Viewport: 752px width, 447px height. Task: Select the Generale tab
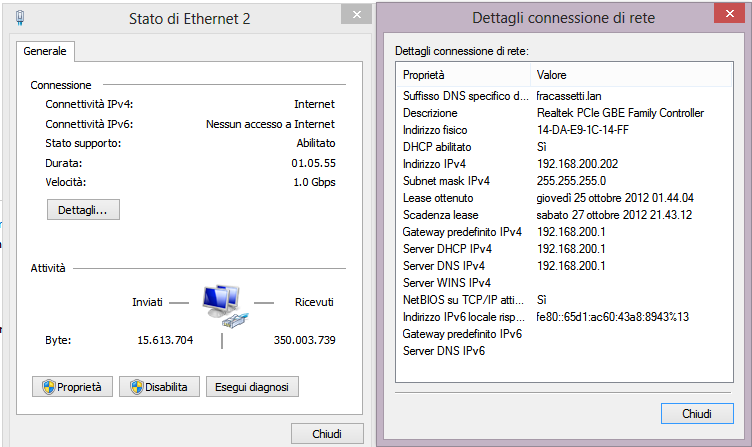click(x=45, y=51)
